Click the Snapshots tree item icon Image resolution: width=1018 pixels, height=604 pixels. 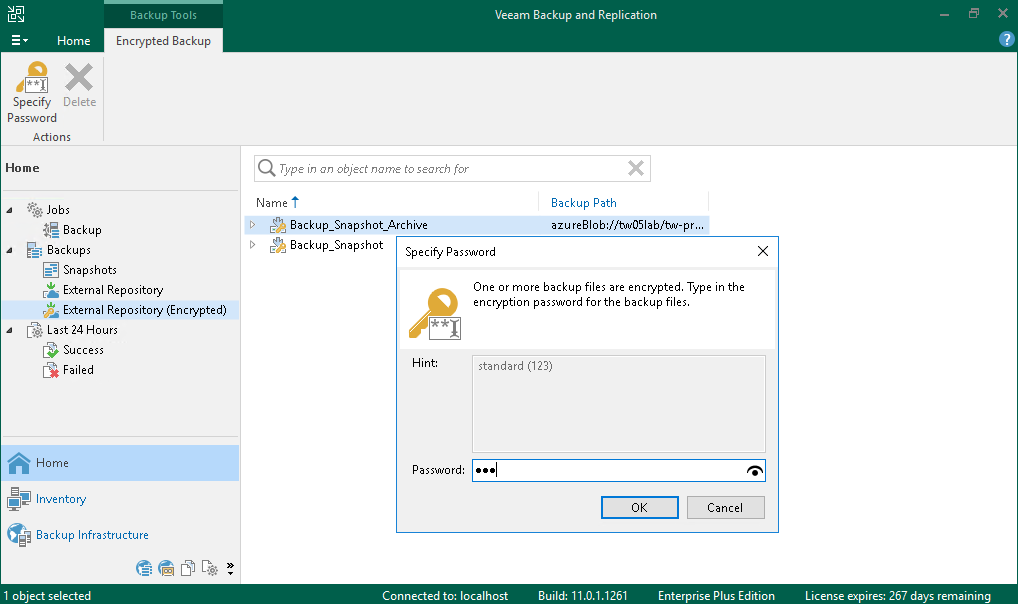[x=51, y=270]
